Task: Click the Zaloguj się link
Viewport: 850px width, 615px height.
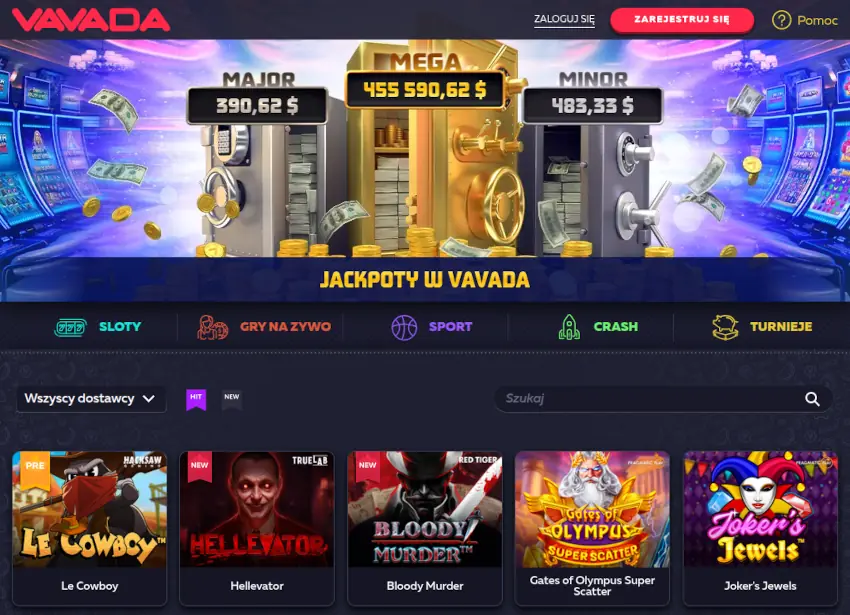Action: coord(564,20)
